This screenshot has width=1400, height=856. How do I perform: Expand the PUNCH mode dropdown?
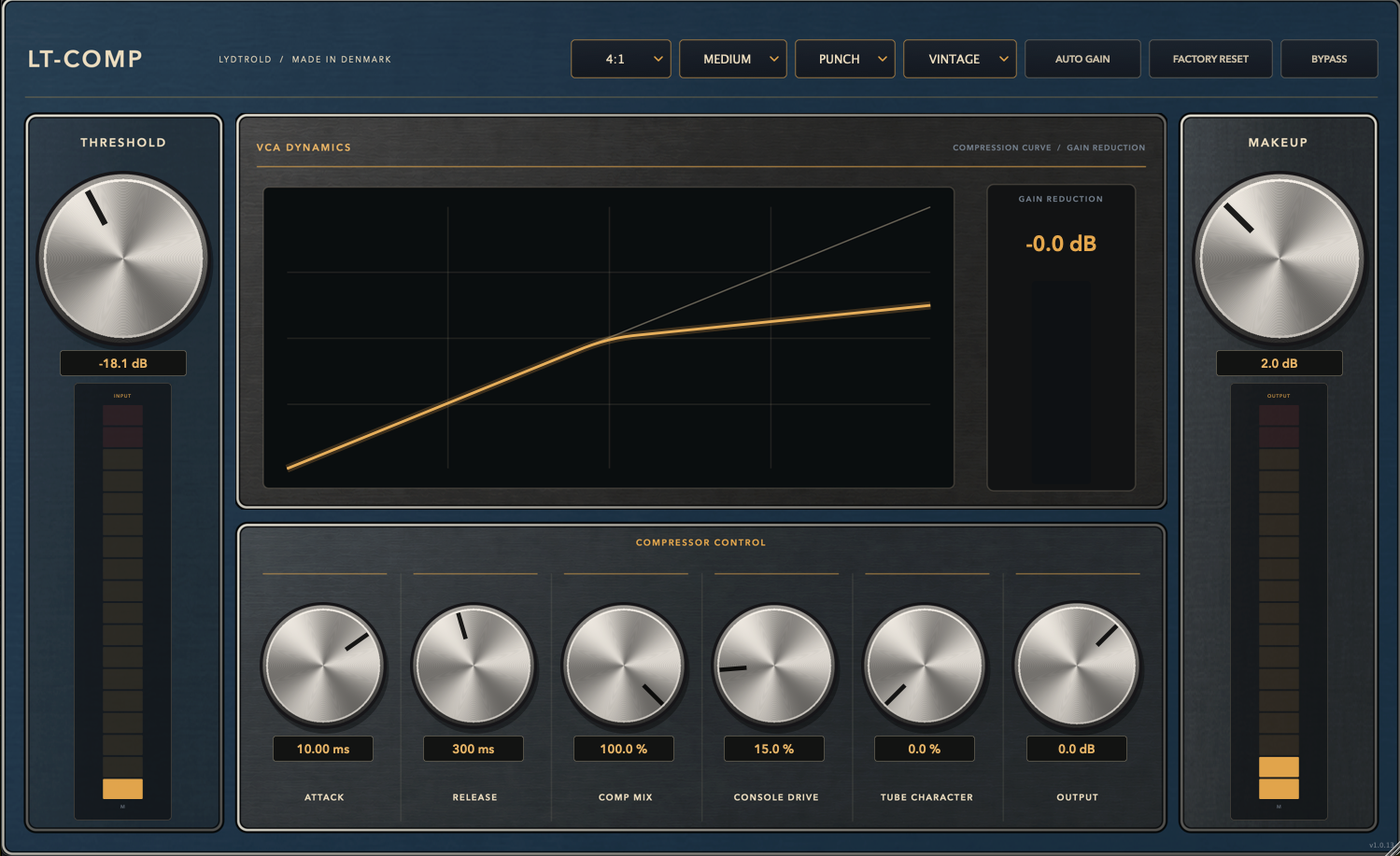[845, 59]
